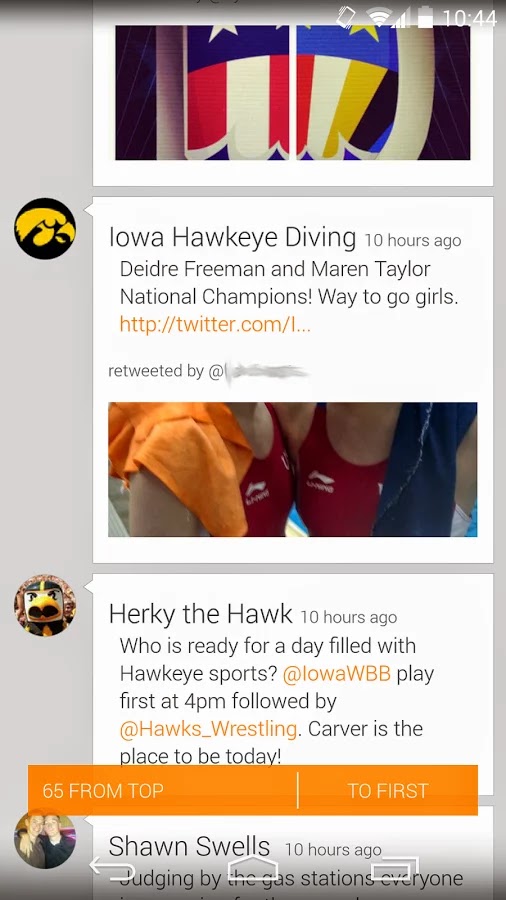This screenshot has height=900, width=506.
Task: Tap the screen rotation status icon
Action: 346,18
